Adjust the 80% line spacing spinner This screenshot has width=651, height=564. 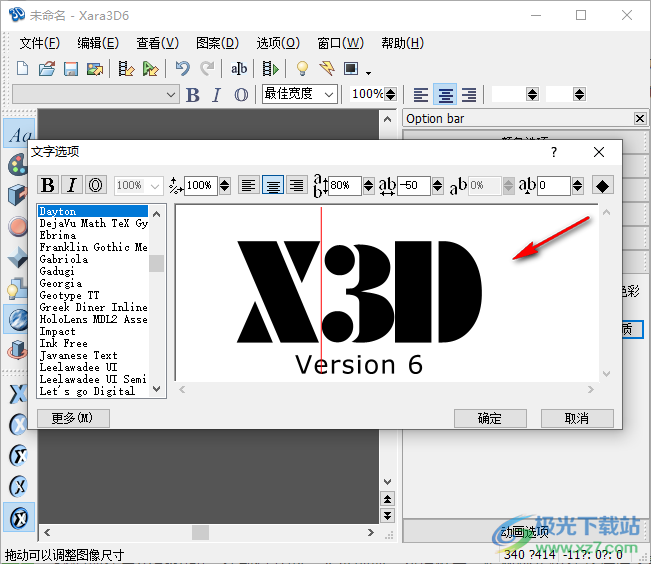pyautogui.click(x=369, y=185)
